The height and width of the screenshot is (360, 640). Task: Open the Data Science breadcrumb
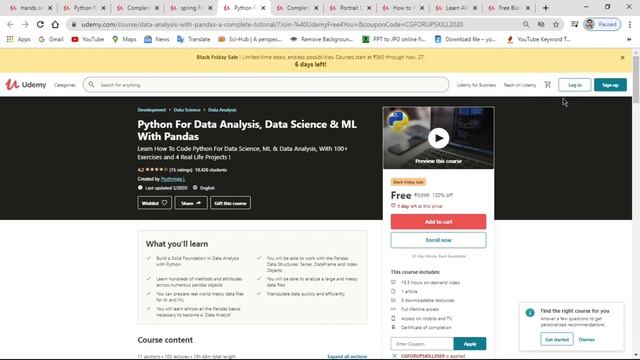tap(187, 110)
